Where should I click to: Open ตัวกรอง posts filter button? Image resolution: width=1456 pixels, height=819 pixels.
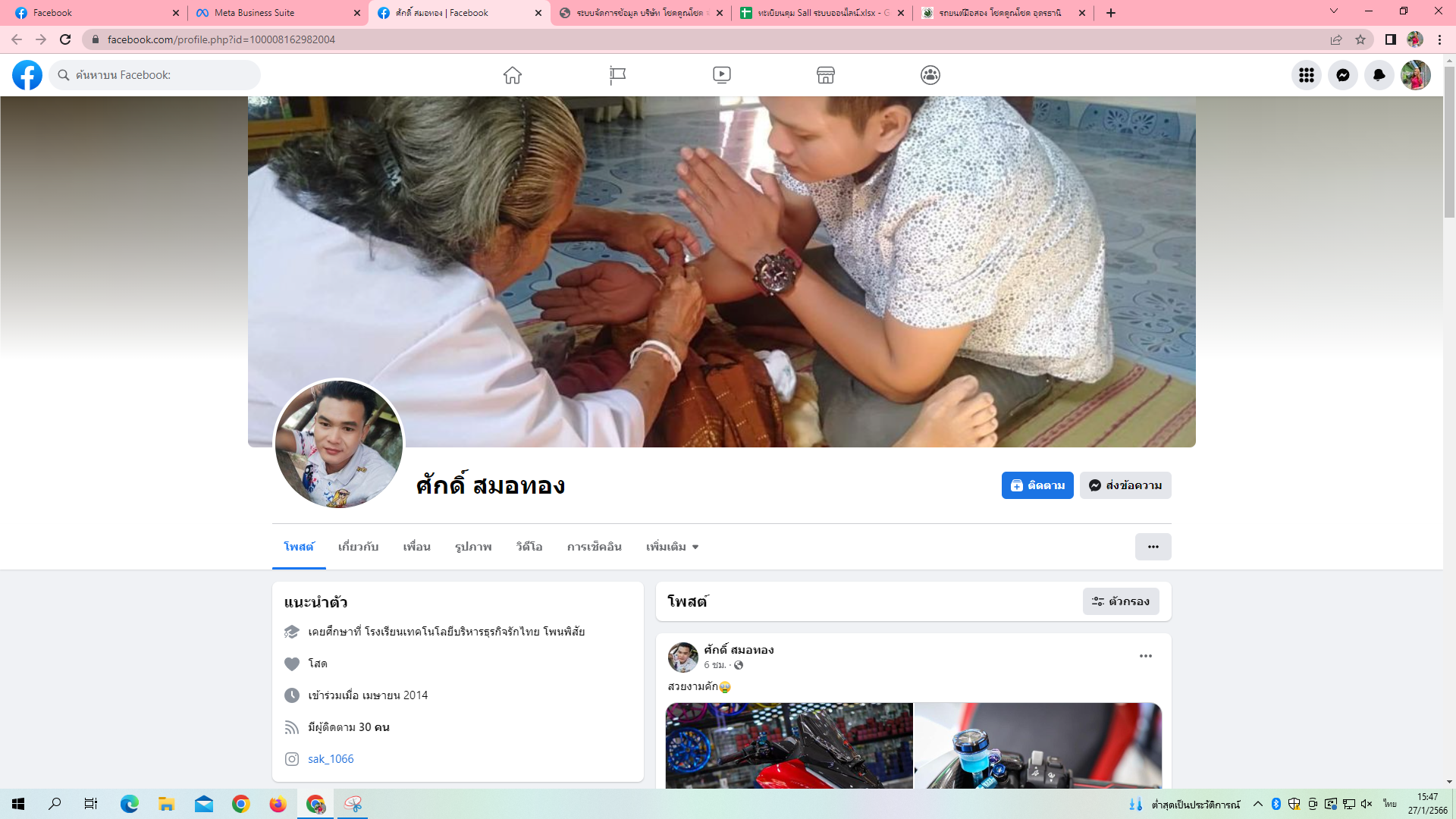pos(1121,601)
